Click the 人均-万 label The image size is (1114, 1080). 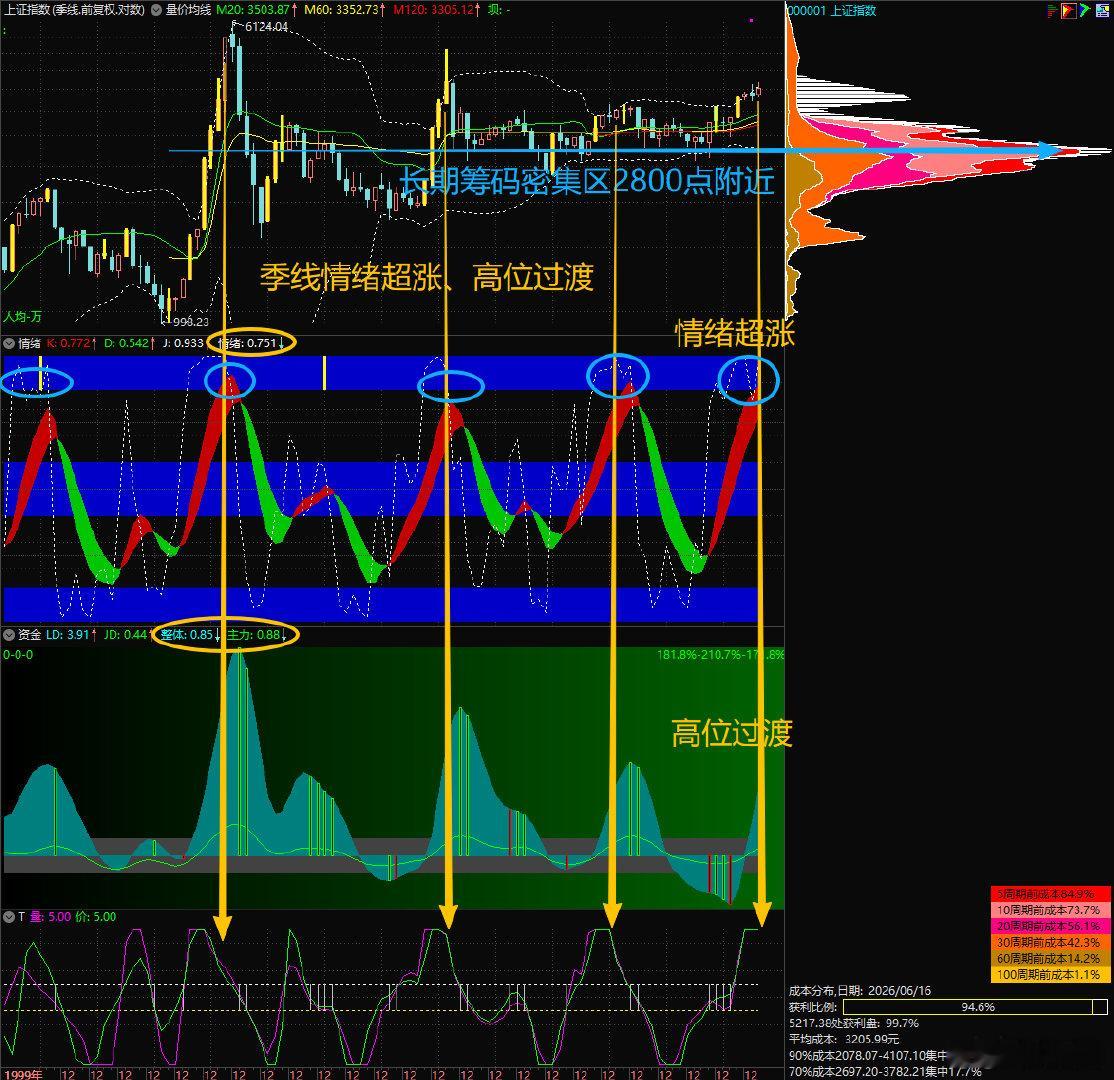click(x=22, y=317)
